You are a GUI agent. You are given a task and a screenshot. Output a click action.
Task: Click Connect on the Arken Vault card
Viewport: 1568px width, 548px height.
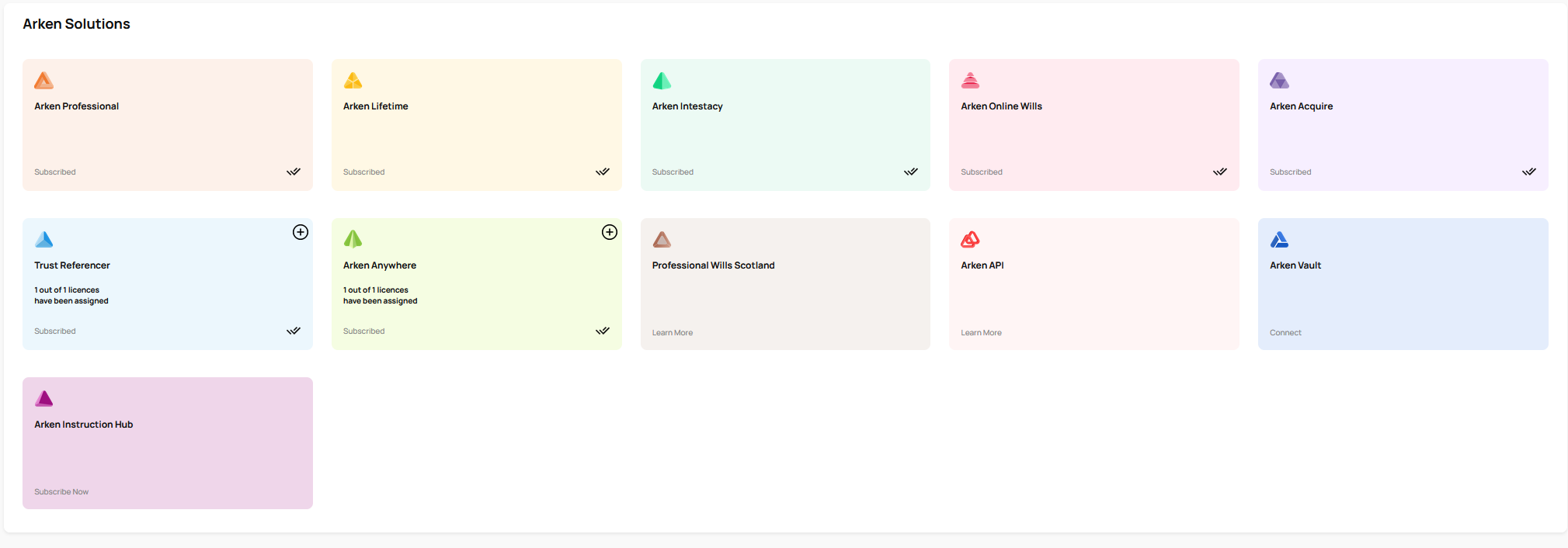click(x=1285, y=333)
